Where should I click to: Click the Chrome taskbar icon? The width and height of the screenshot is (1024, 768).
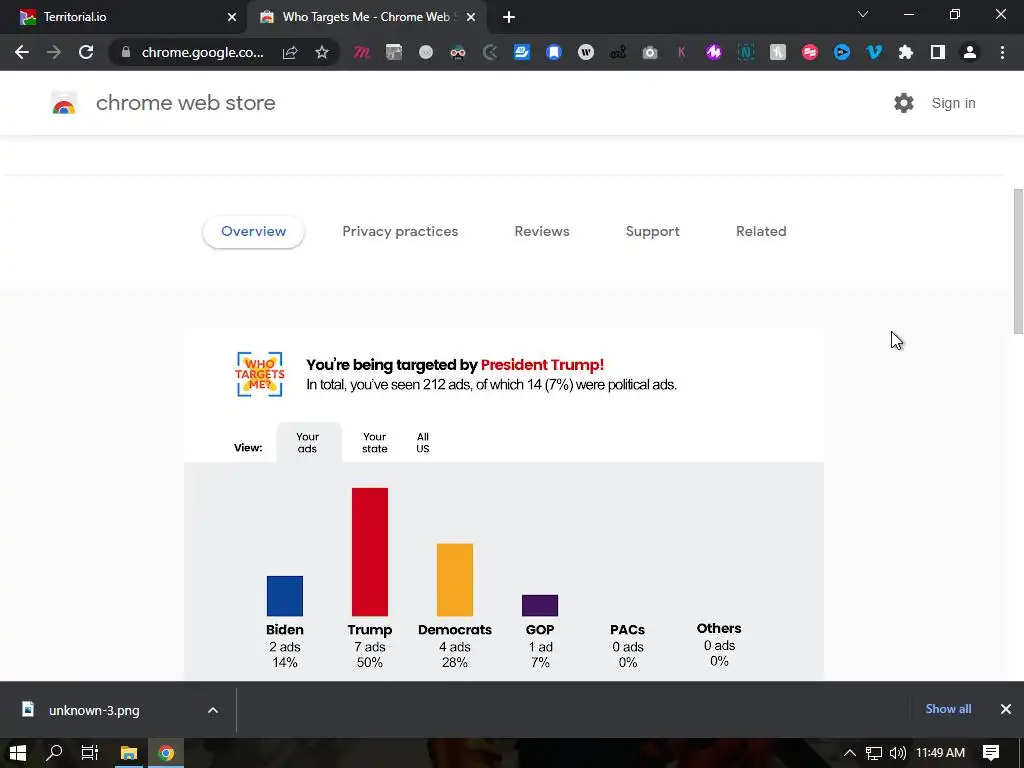click(x=166, y=753)
